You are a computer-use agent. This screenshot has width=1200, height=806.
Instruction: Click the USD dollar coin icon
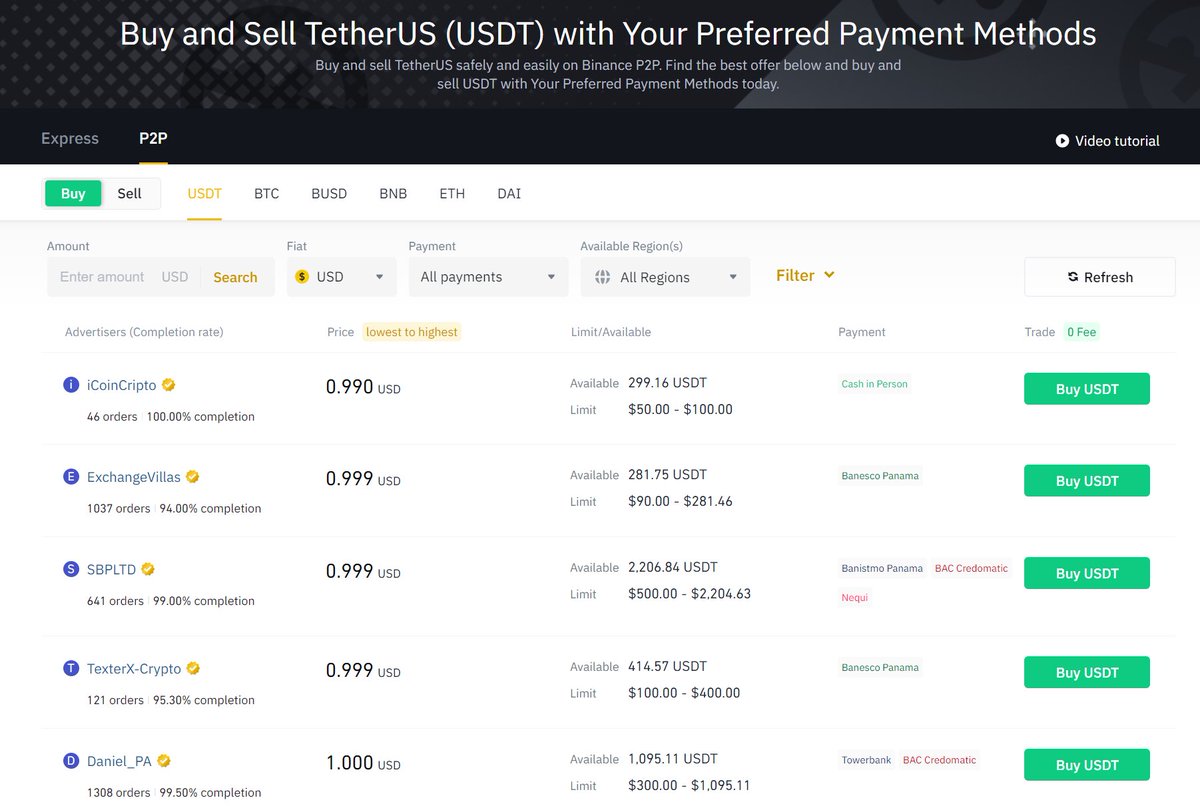[x=302, y=277]
